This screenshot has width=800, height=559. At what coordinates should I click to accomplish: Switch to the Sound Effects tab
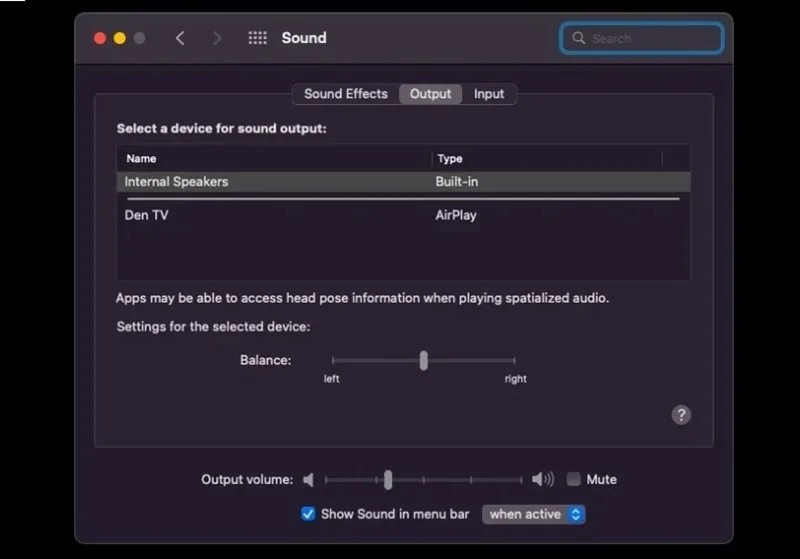(346, 94)
